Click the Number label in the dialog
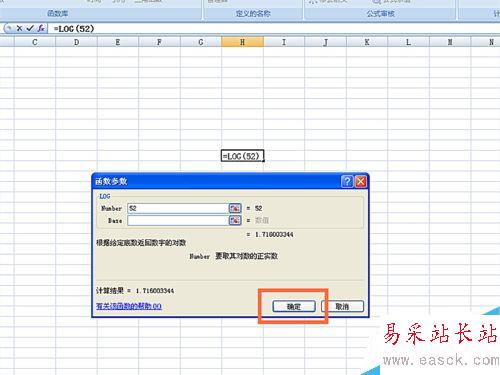The width and height of the screenshot is (500, 375). point(111,208)
